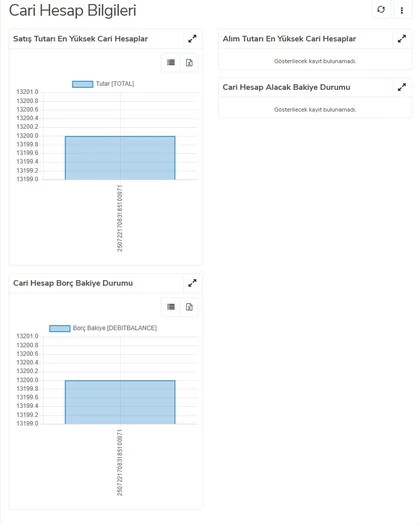
Task: Open the three-dot more options menu
Action: [402, 10]
